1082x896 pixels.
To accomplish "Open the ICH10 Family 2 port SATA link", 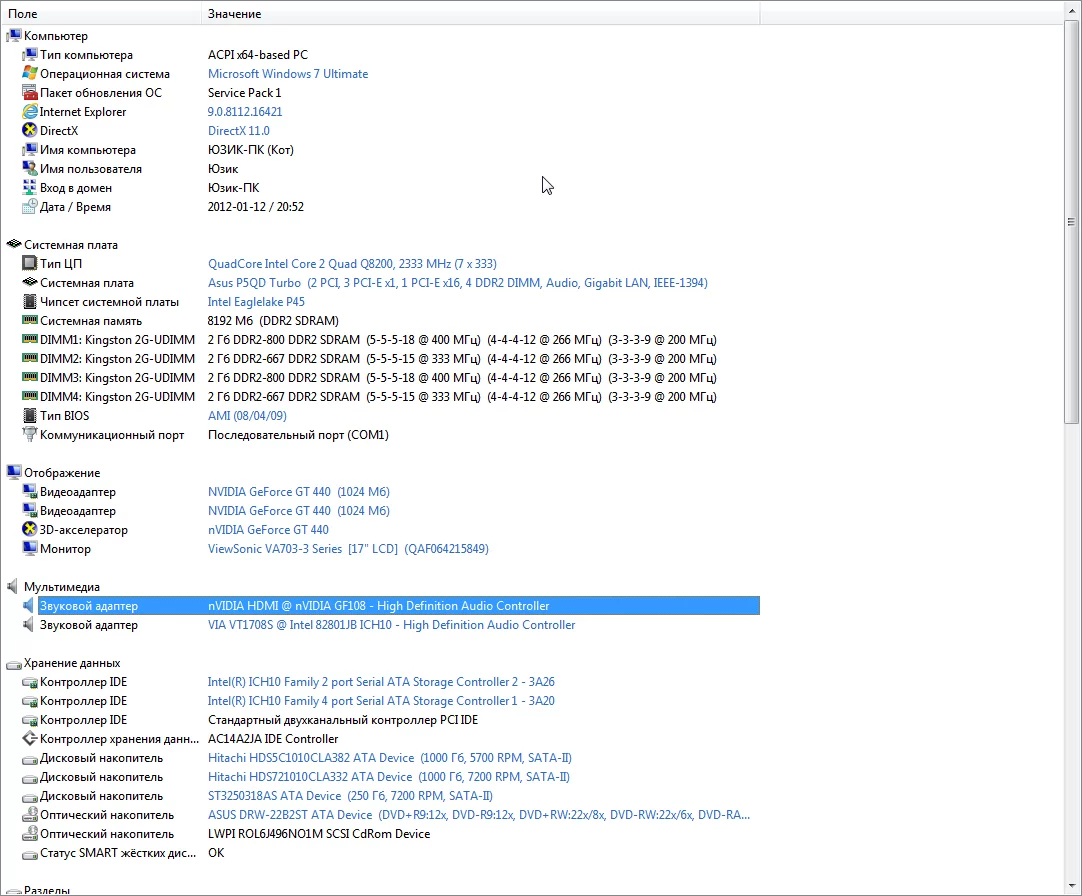I will tap(381, 682).
